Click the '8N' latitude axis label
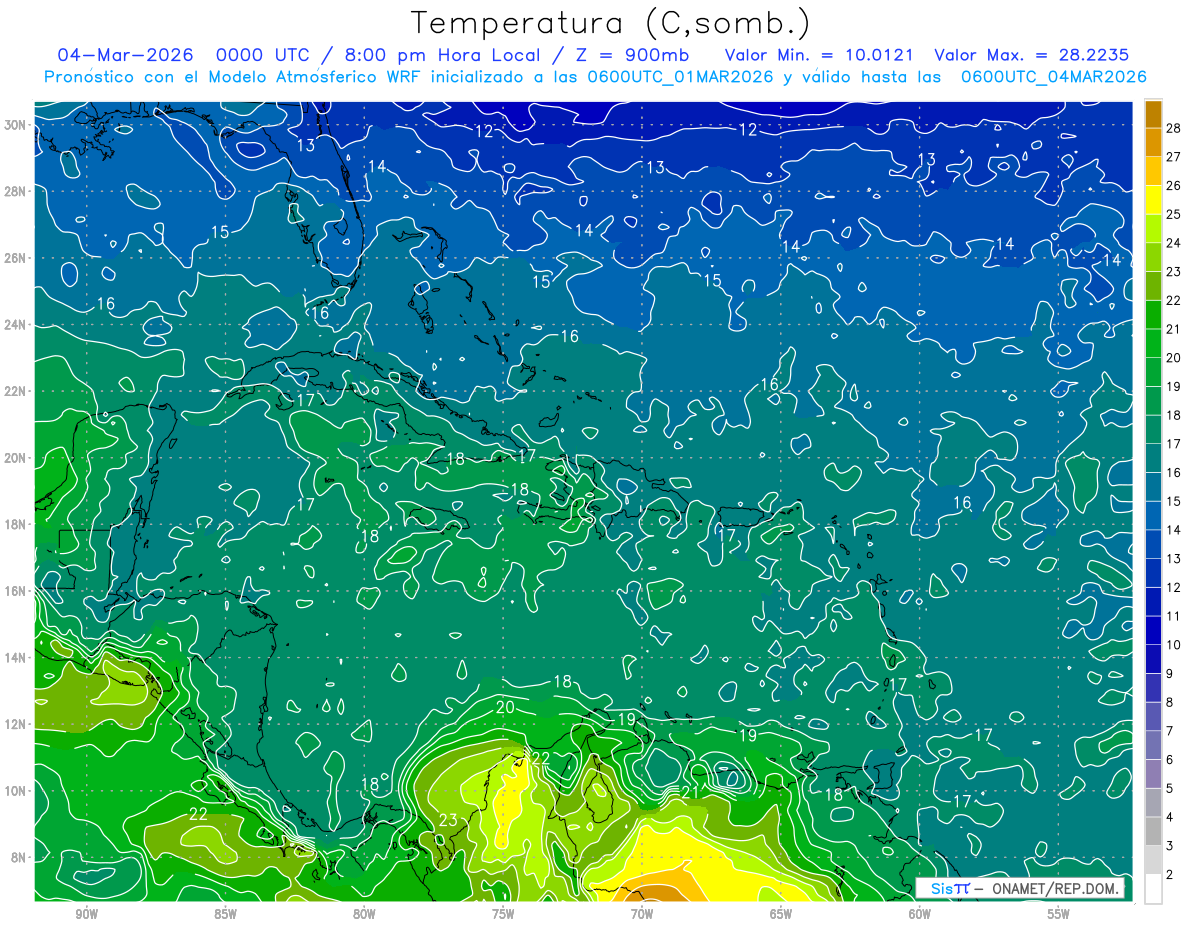This screenshot has height=927, width=1200. [x=19, y=857]
